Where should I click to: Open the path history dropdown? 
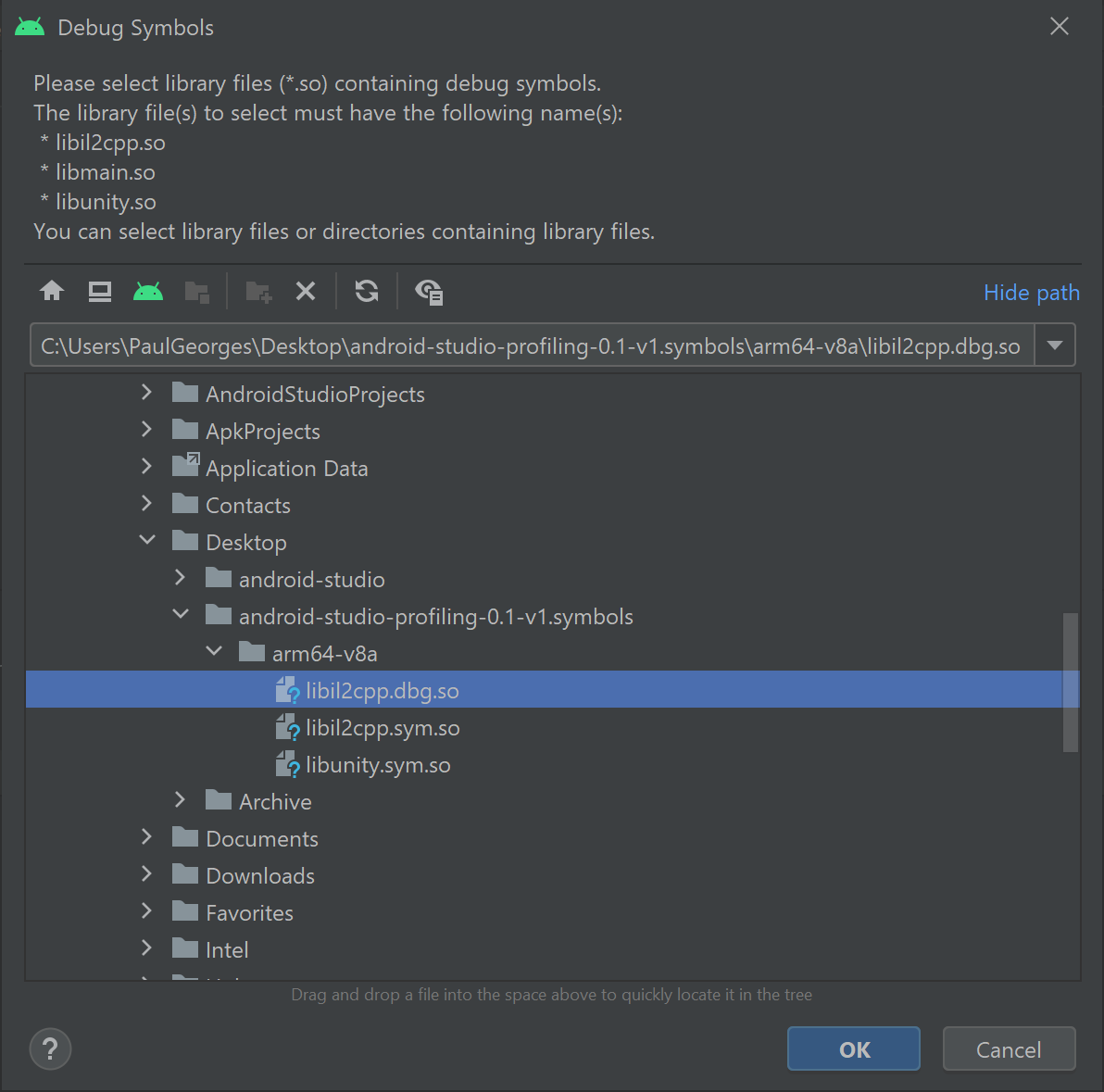[x=1055, y=345]
